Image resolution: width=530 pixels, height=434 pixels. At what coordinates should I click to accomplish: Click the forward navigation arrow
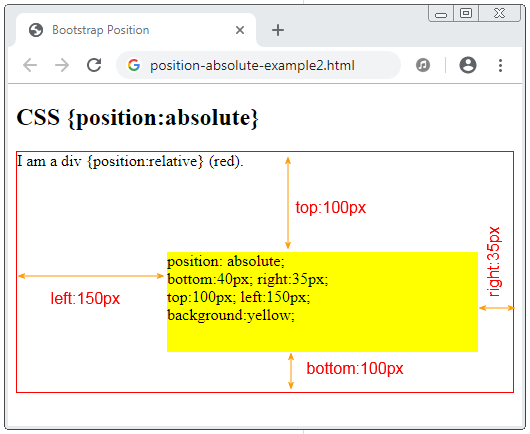(62, 65)
